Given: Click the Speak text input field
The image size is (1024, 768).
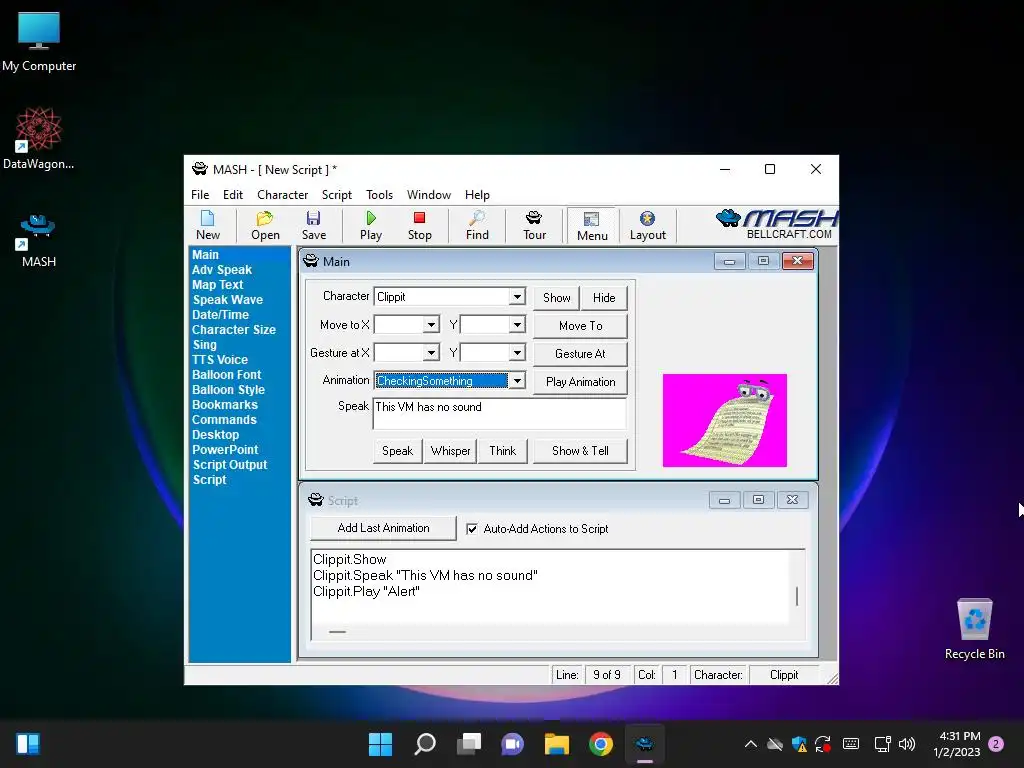Looking at the screenshot, I should [x=500, y=414].
